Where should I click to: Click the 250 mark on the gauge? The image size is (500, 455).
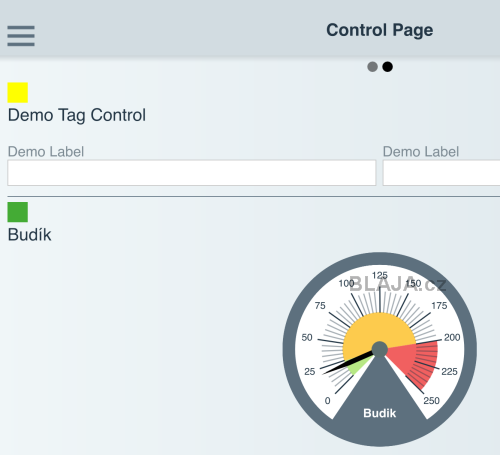pyautogui.click(x=431, y=400)
